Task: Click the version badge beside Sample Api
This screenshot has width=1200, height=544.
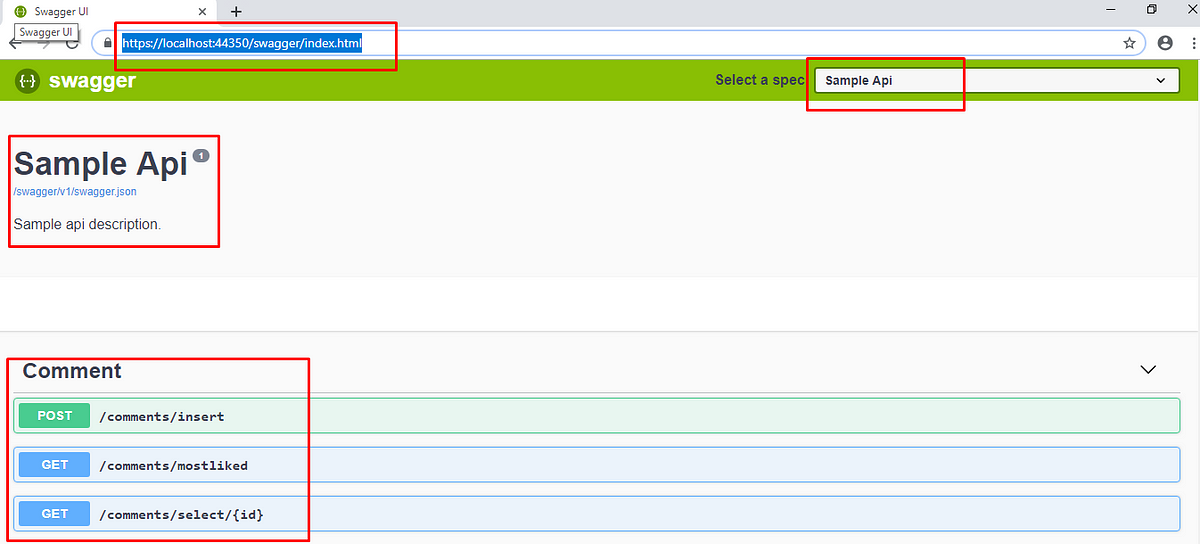Action: click(201, 155)
